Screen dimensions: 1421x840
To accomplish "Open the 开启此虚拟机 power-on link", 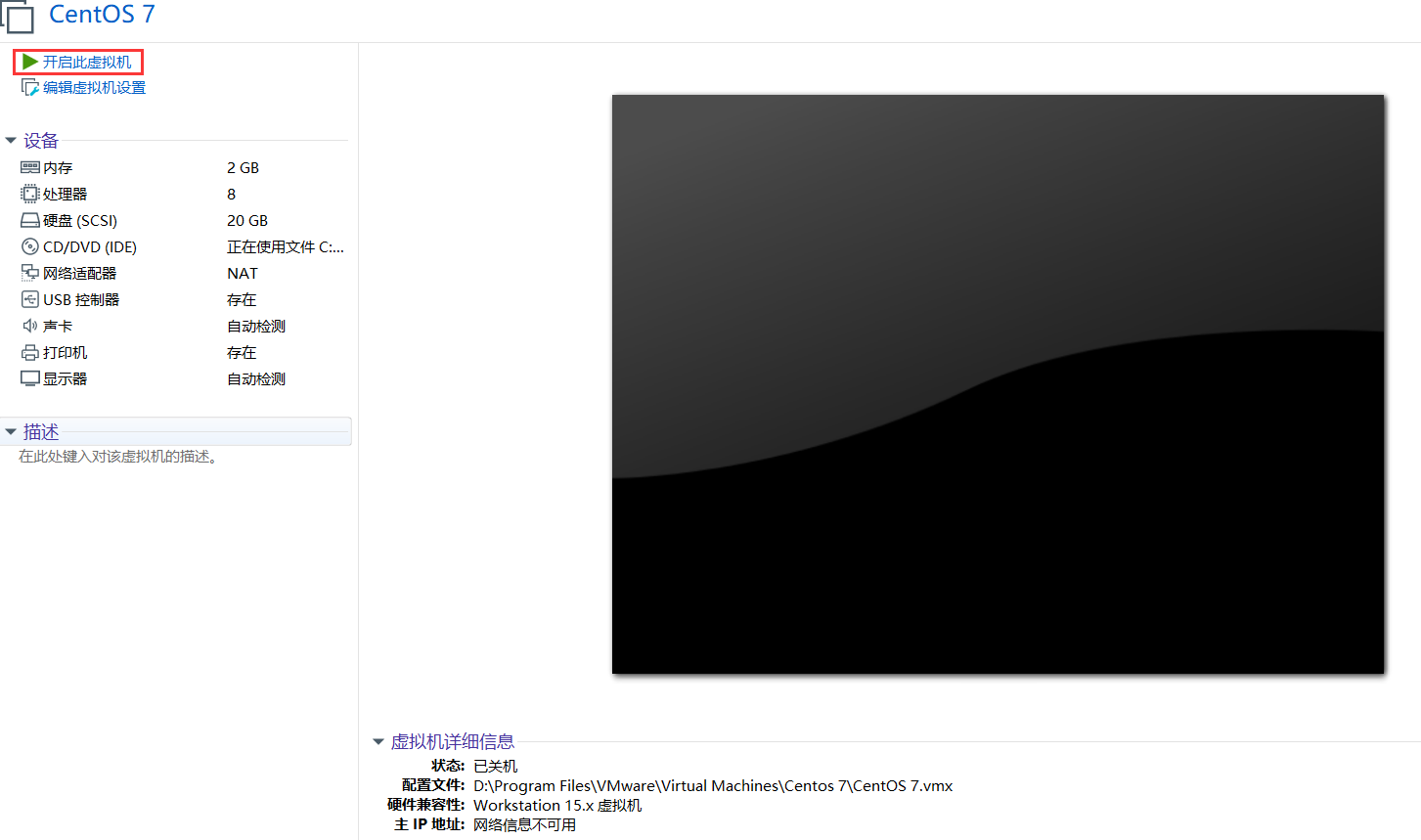I will pyautogui.click(x=87, y=62).
